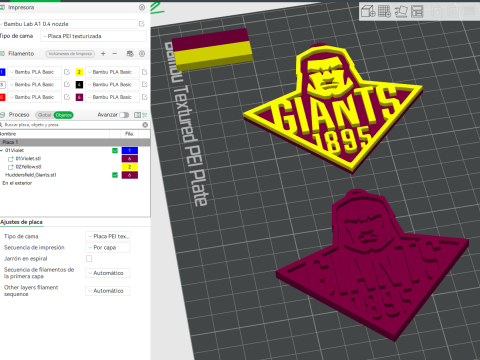
Task: Enable the Jarrón en espiral checkbox
Action: click(89, 258)
